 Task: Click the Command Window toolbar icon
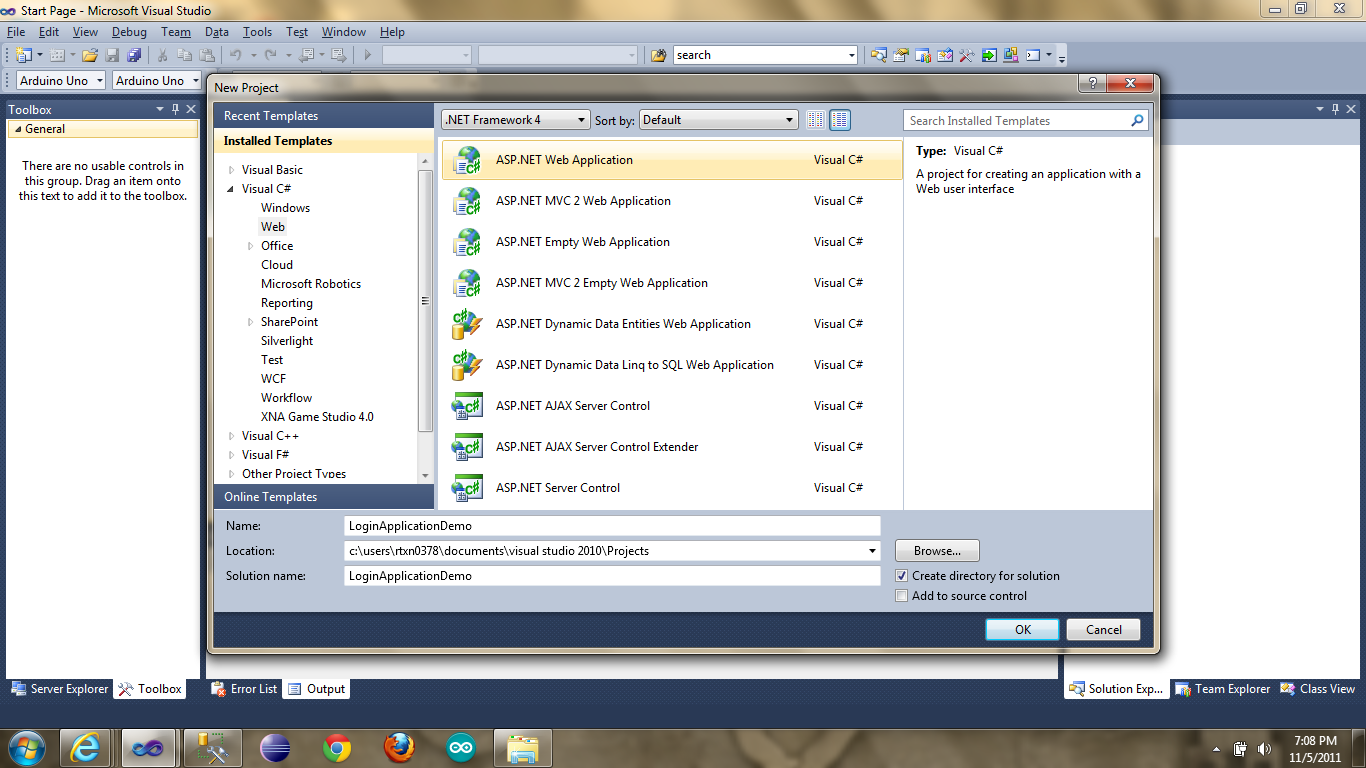pos(1034,55)
